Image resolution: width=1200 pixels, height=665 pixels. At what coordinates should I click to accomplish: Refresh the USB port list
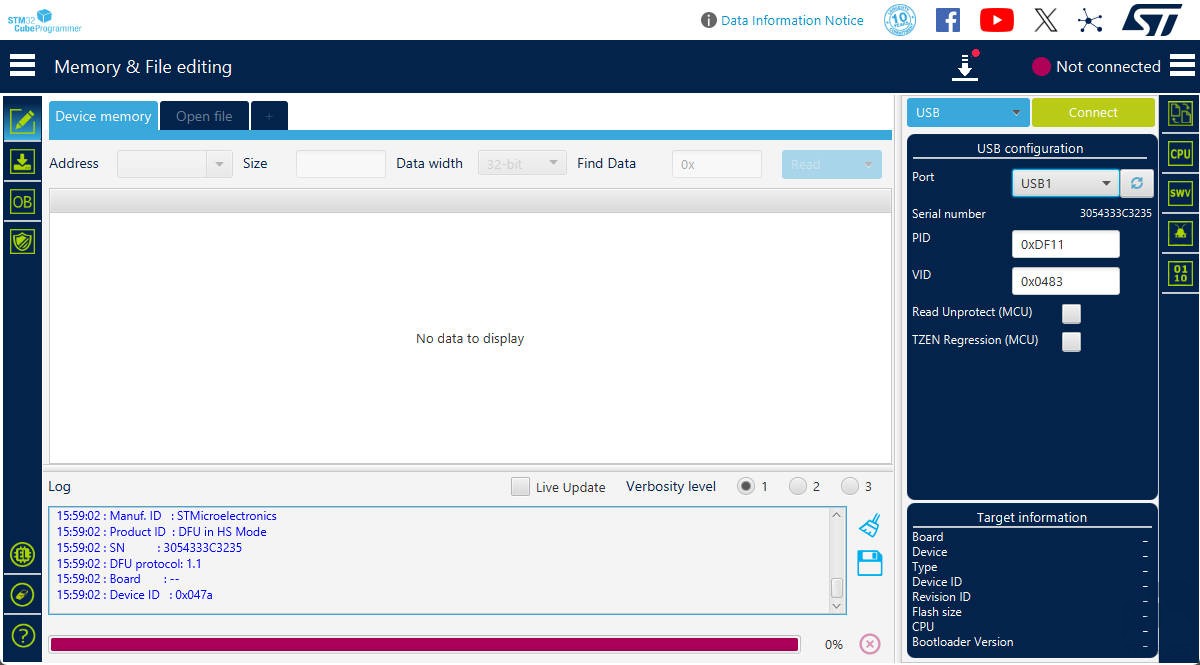click(x=1137, y=184)
